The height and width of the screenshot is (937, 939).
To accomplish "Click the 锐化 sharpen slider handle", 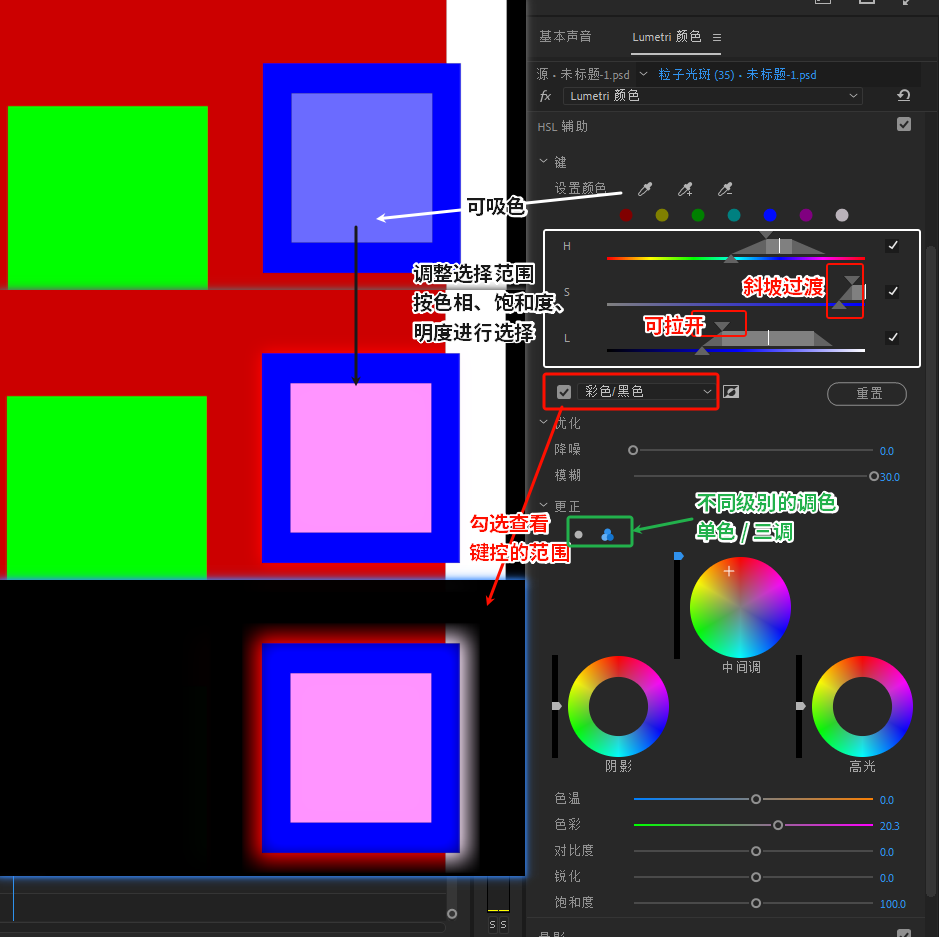I will point(756,877).
